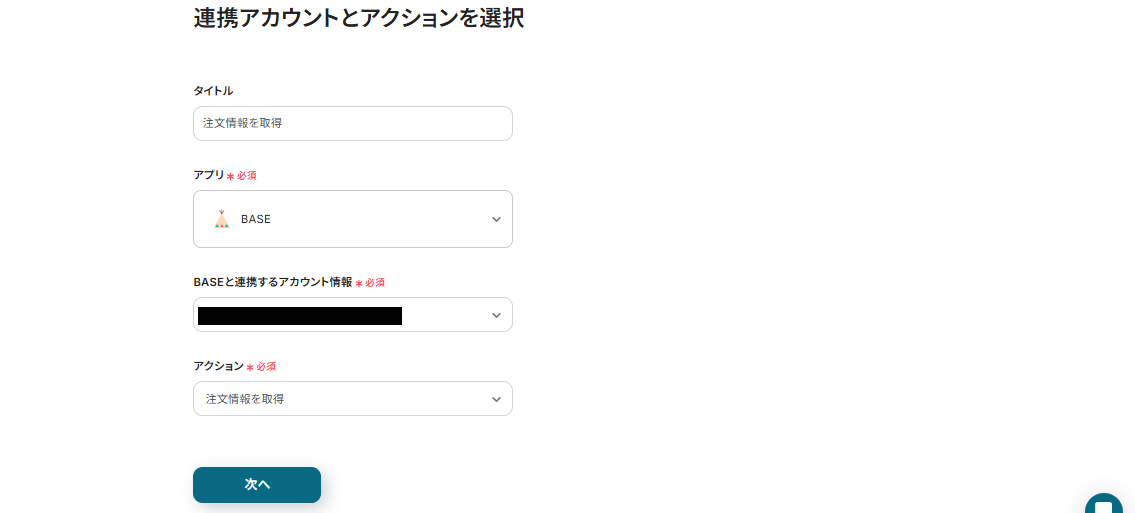The image size is (1135, 513).
Task: Click the BASE tent logo icon
Action: pyautogui.click(x=222, y=219)
